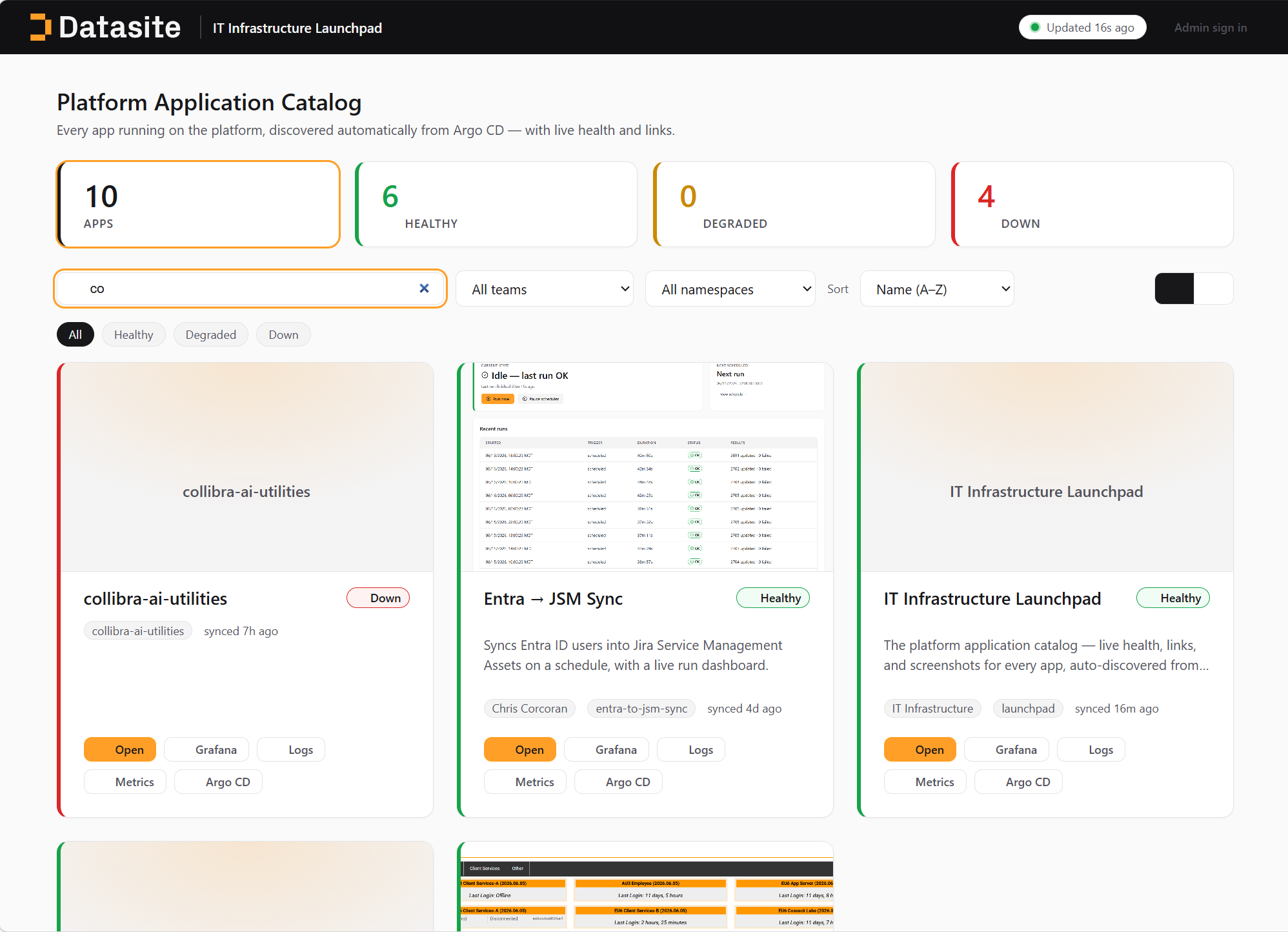Open Grafana for Entra JSM Sync
The width and height of the screenshot is (1288, 932).
point(607,749)
